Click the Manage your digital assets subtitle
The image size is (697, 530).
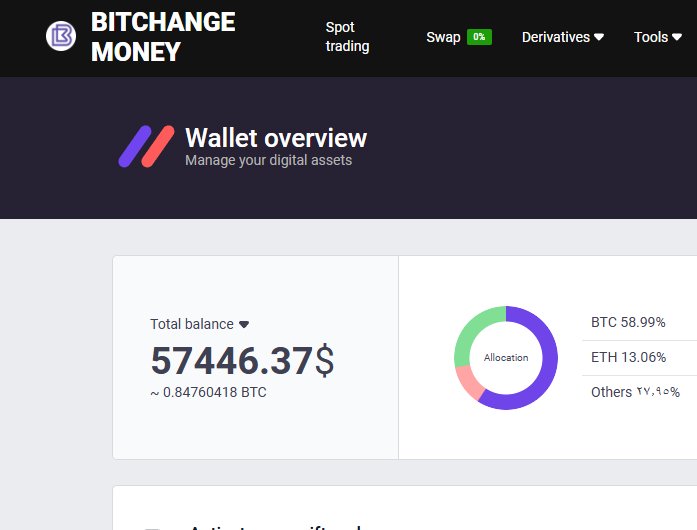268,160
